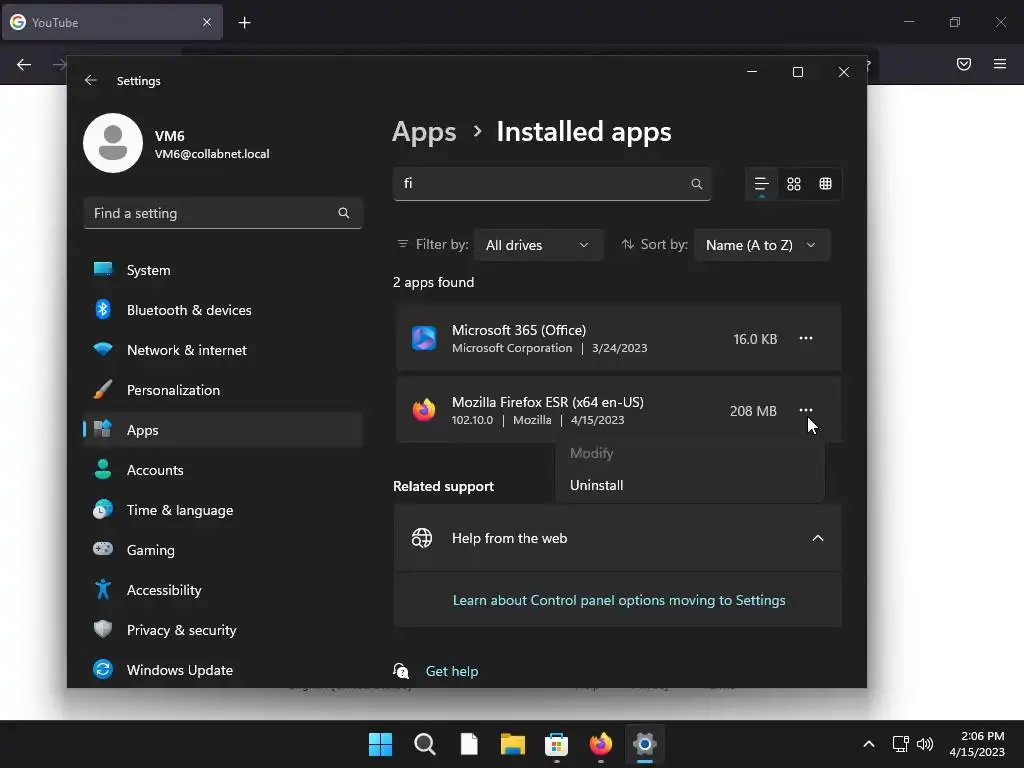Open Bluetooth & devices settings
1024x768 pixels.
pyautogui.click(x=223, y=310)
